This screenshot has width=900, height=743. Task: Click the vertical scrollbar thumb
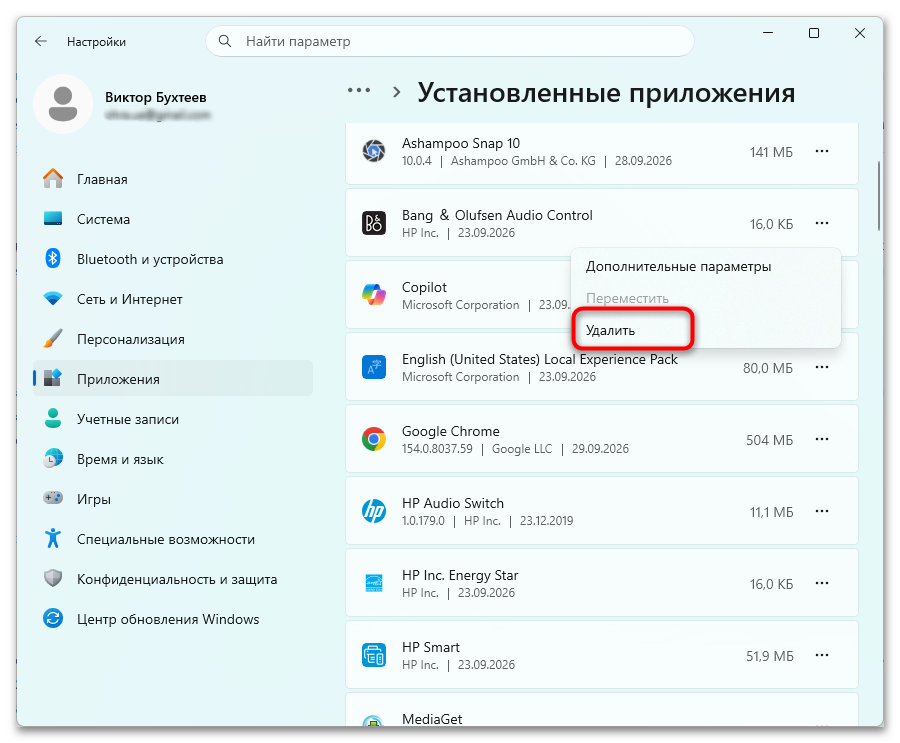pos(878,195)
